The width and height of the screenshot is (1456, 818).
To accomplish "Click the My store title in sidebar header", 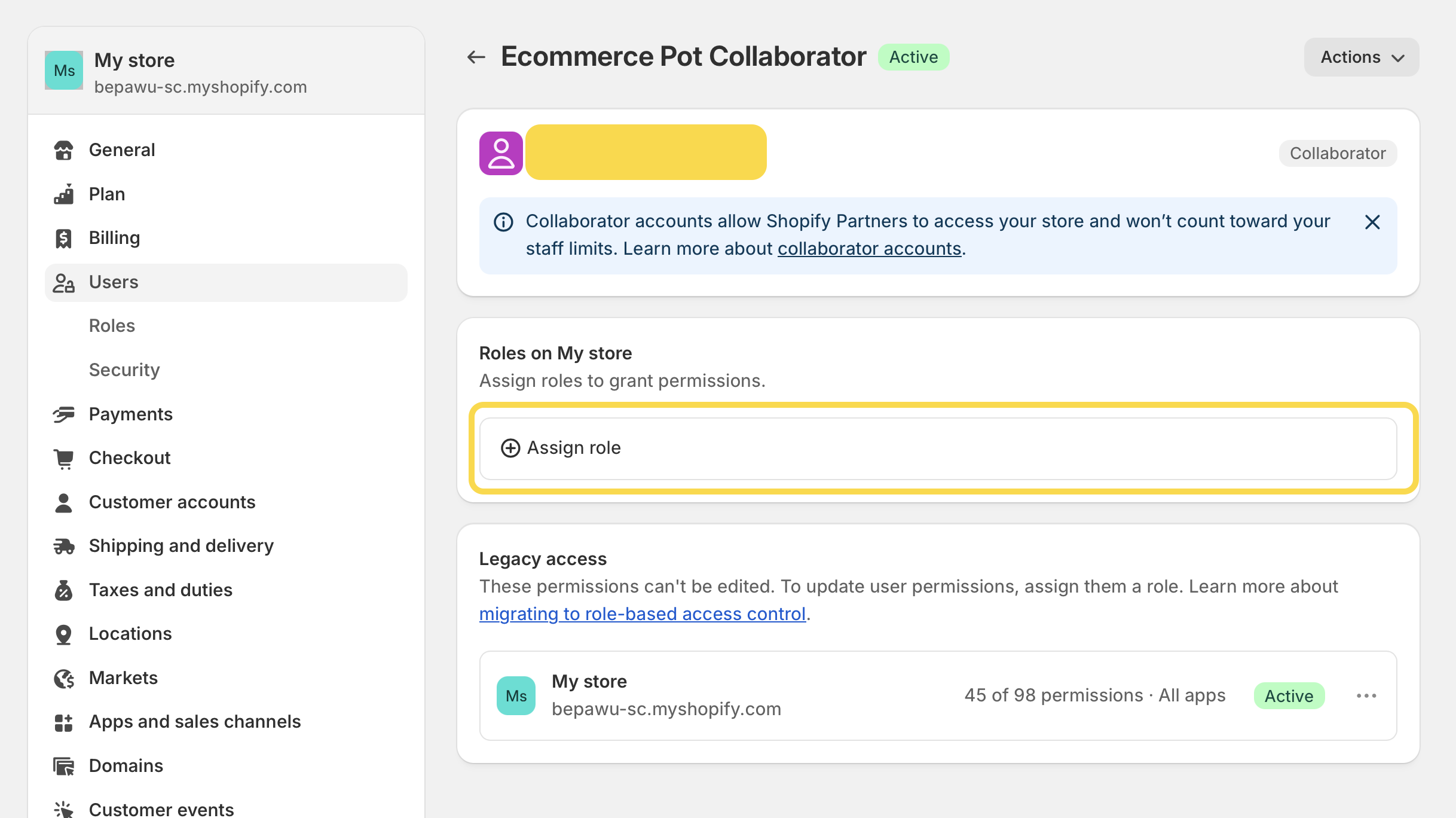I will [x=134, y=60].
